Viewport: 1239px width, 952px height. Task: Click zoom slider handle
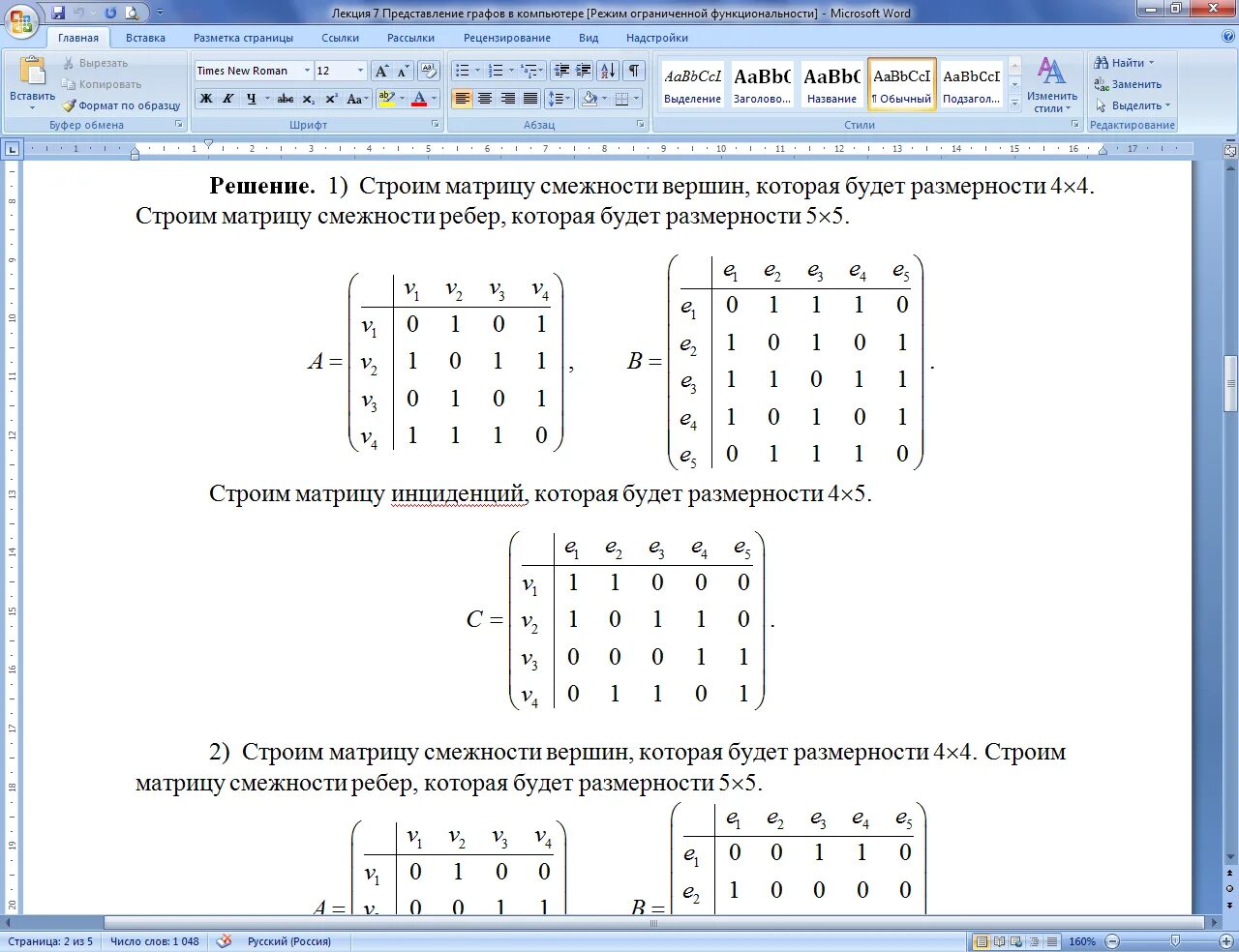[1175, 941]
